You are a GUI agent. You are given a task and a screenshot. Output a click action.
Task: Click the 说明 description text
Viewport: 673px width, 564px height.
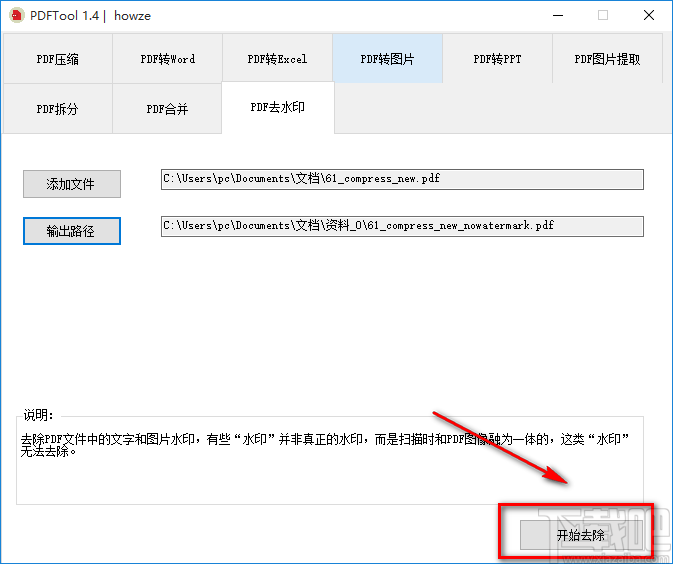coord(325,445)
